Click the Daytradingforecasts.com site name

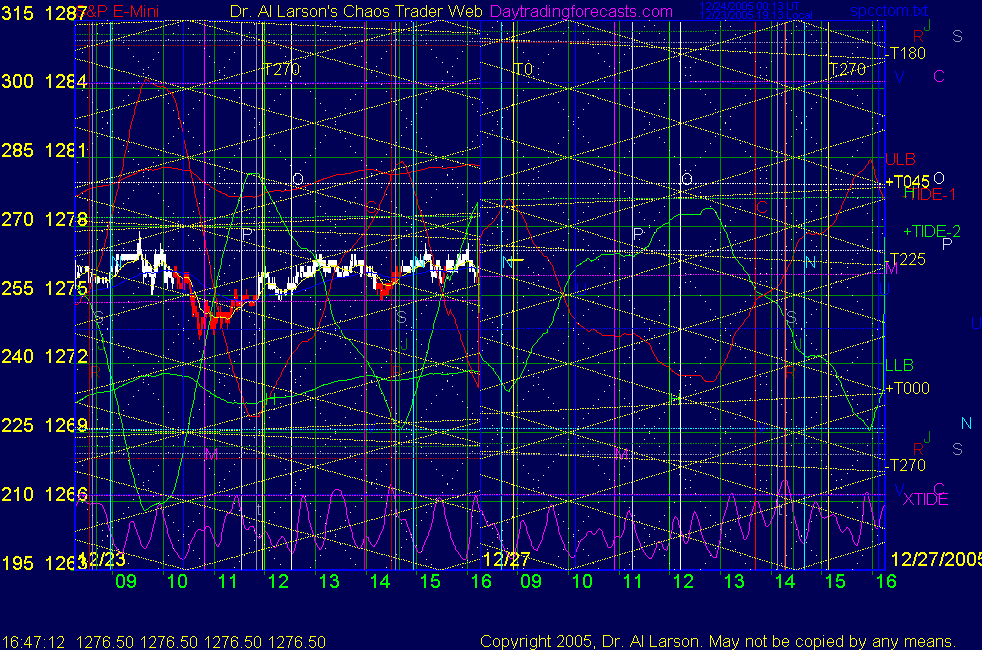(581, 11)
